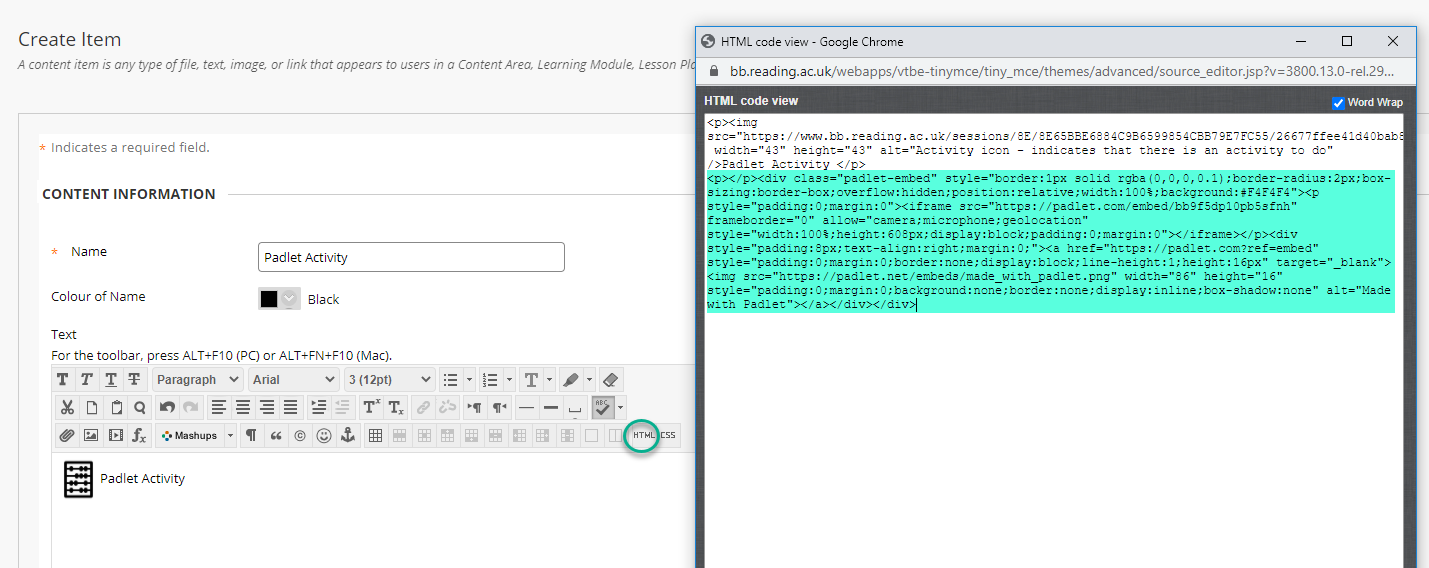Click the insert embedded media icon
The height and width of the screenshot is (568, 1429).
[x=115, y=435]
